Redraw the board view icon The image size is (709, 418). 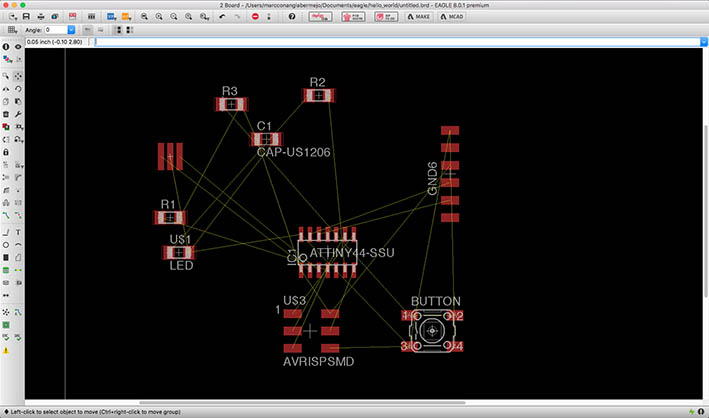pyautogui.click(x=189, y=17)
